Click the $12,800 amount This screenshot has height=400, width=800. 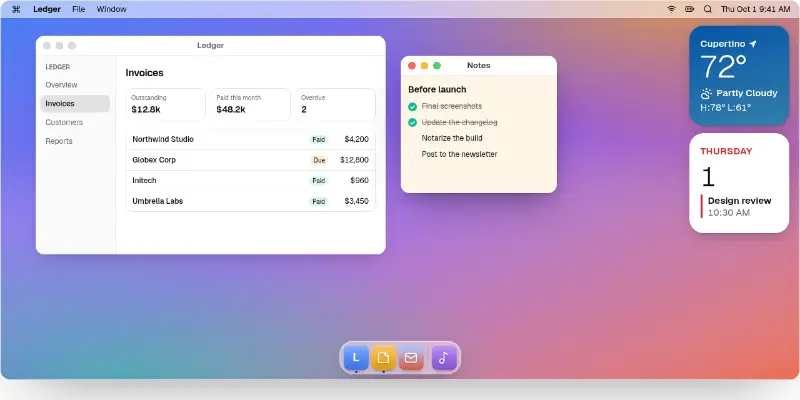tap(355, 160)
